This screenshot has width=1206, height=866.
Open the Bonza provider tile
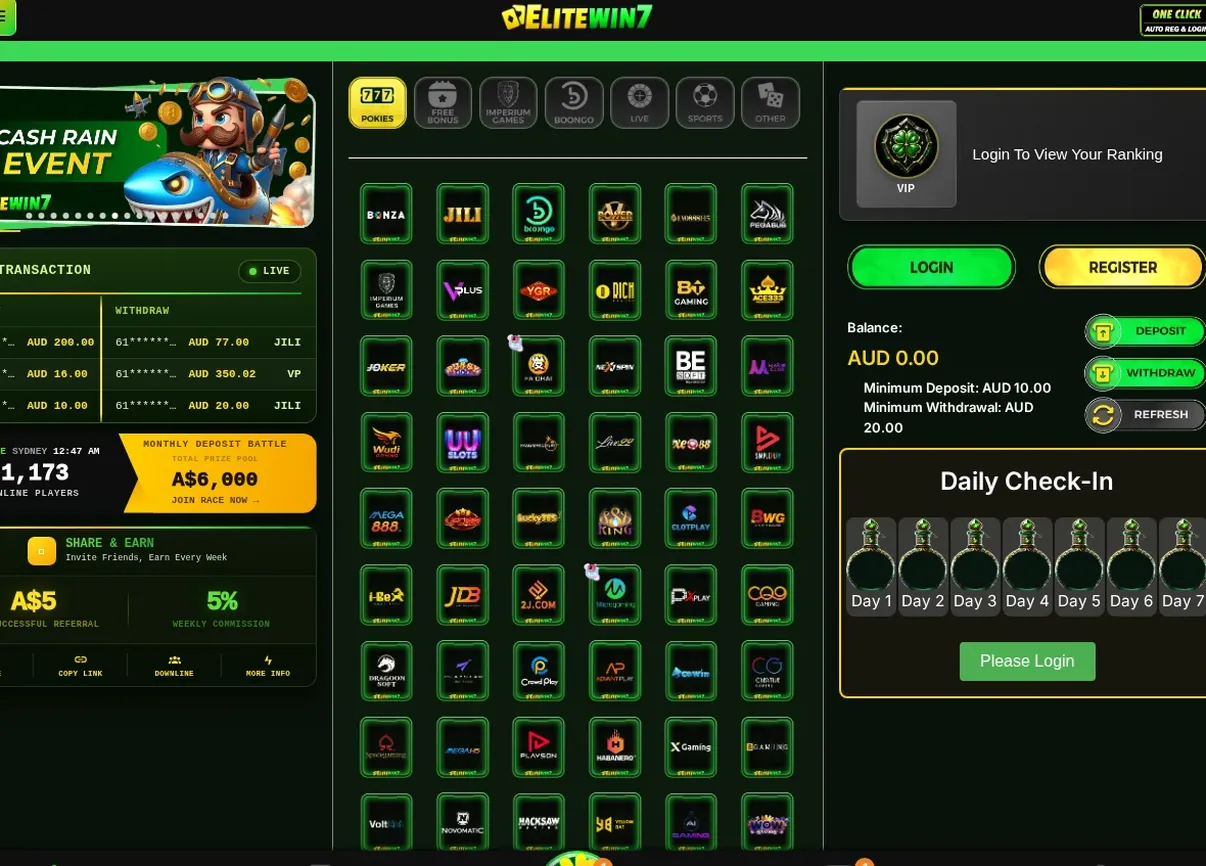[x=386, y=213]
